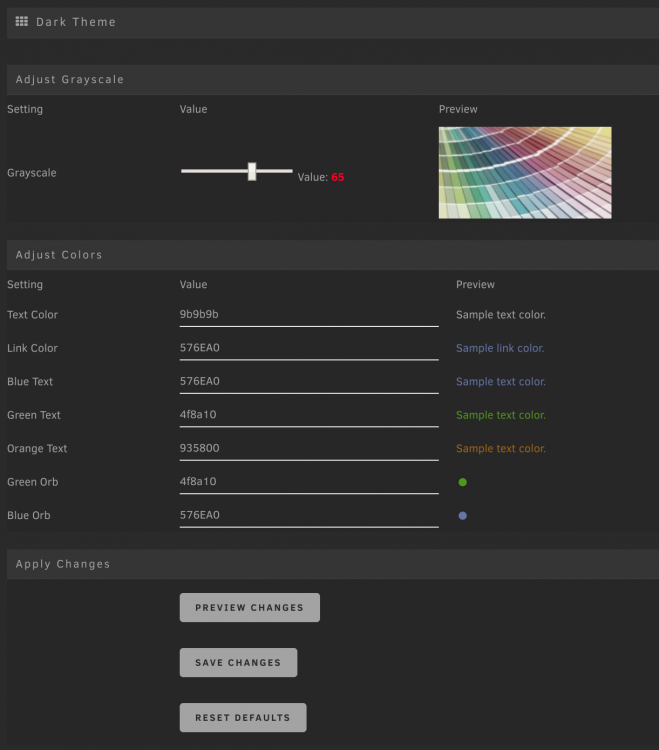659x750 pixels.
Task: Click the Blue Orb setting label
Action: click(28, 516)
